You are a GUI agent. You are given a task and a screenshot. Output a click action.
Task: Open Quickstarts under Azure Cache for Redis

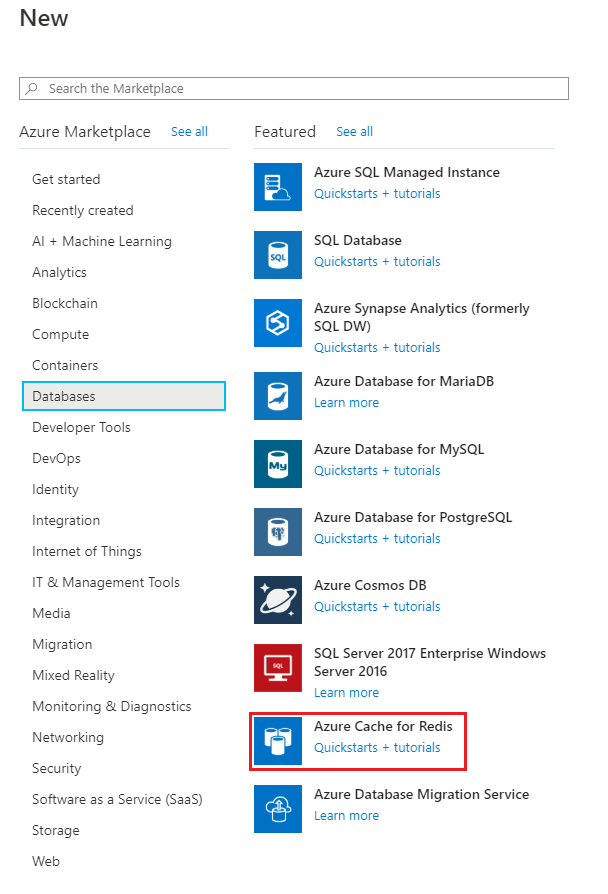tap(377, 747)
